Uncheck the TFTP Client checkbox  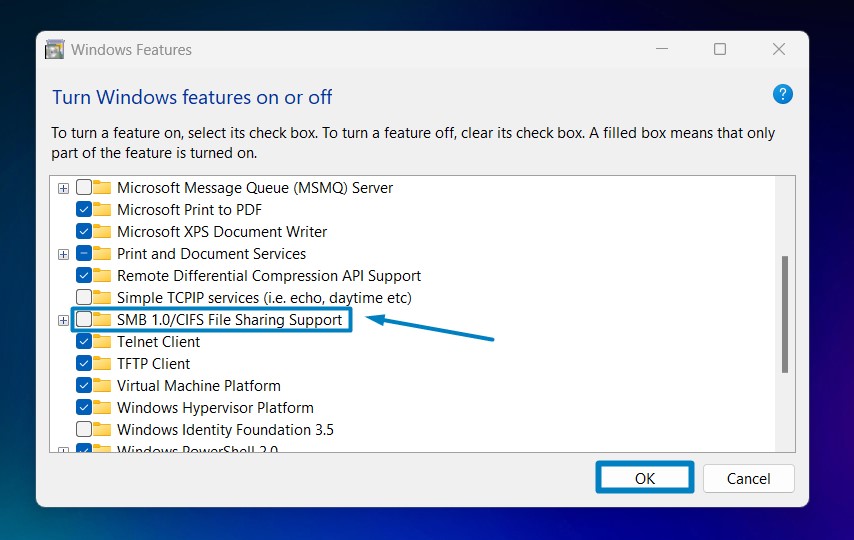click(84, 363)
